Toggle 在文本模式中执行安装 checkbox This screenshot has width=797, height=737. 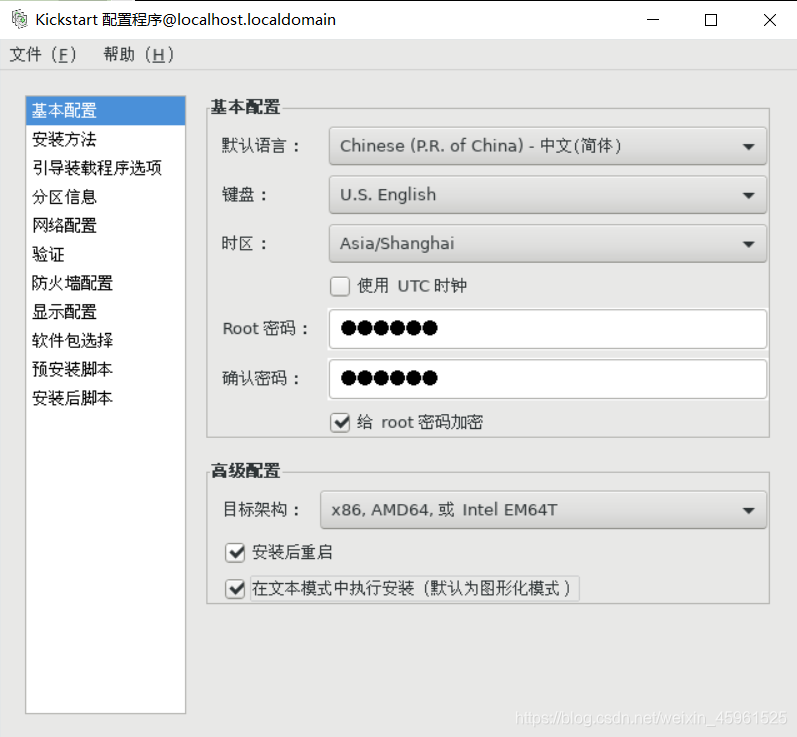(x=235, y=589)
